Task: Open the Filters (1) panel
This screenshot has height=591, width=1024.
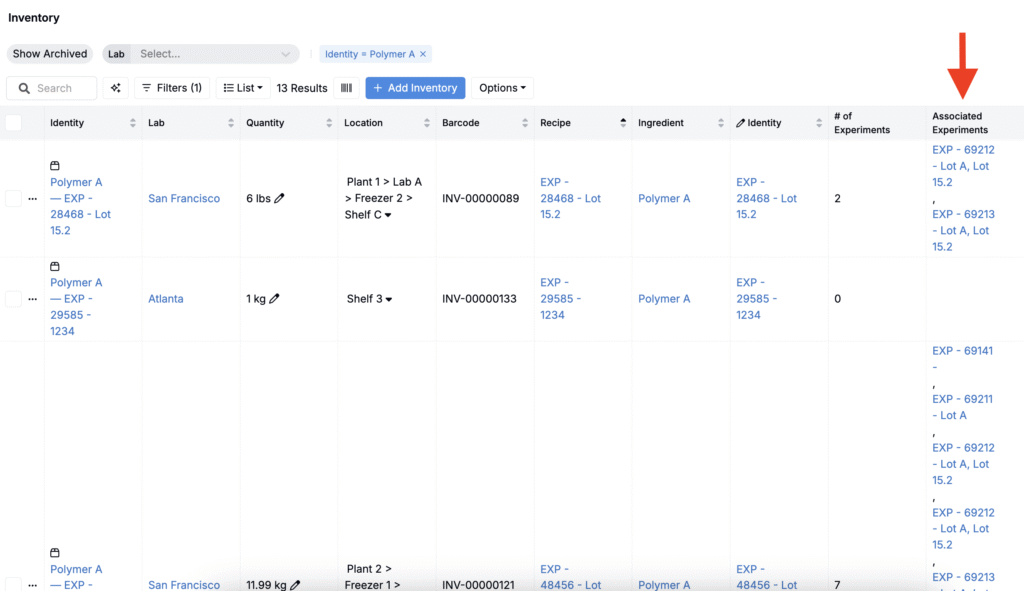Action: pyautogui.click(x=172, y=88)
